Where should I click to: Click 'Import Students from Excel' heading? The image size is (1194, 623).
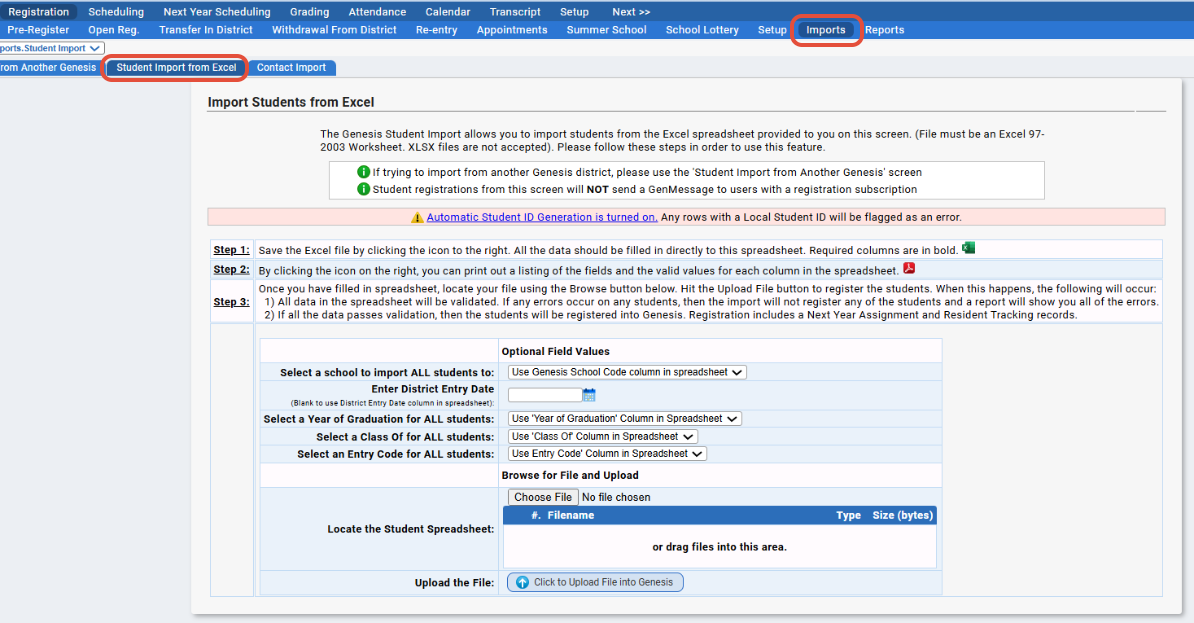point(291,102)
